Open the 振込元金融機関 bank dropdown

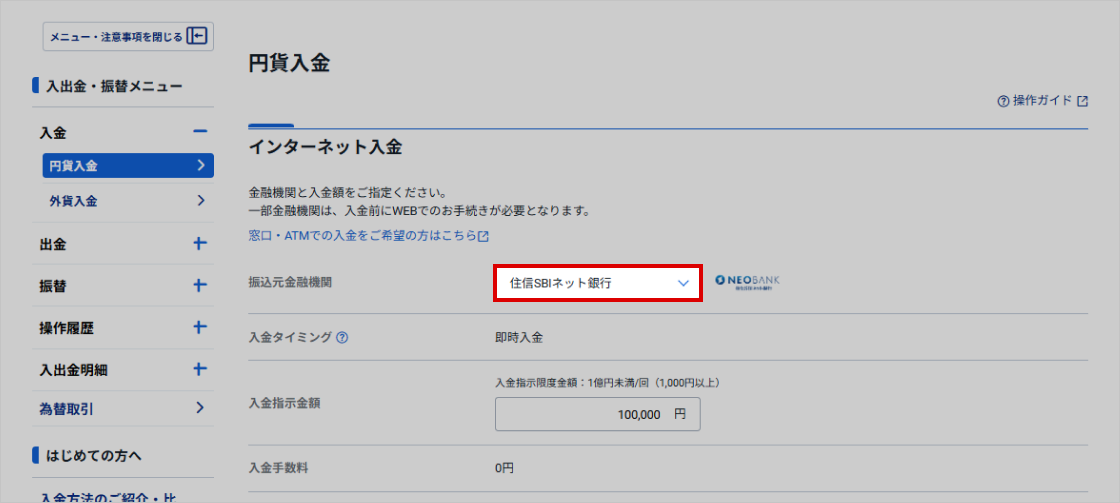pyautogui.click(x=598, y=283)
